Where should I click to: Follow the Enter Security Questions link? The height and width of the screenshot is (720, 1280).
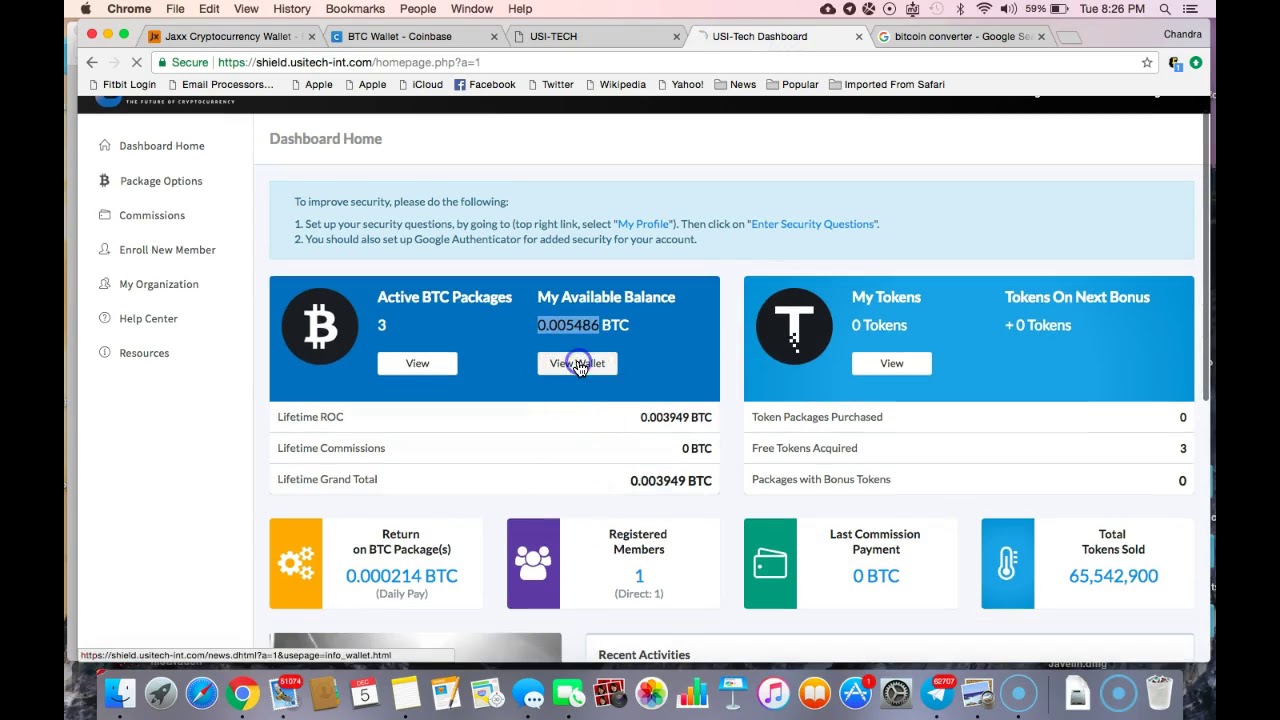tap(812, 224)
